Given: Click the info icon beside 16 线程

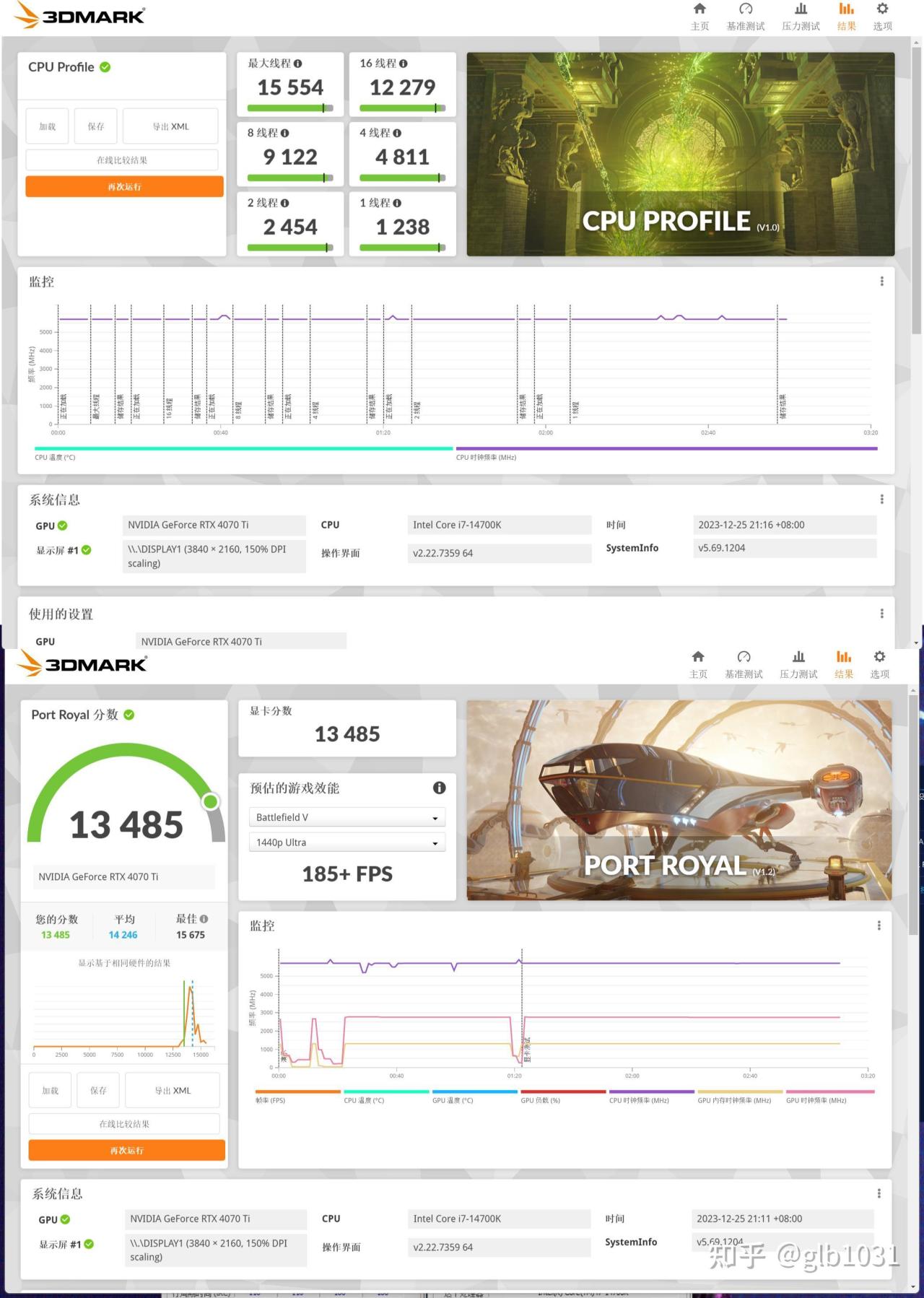Looking at the screenshot, I should pyautogui.click(x=404, y=64).
